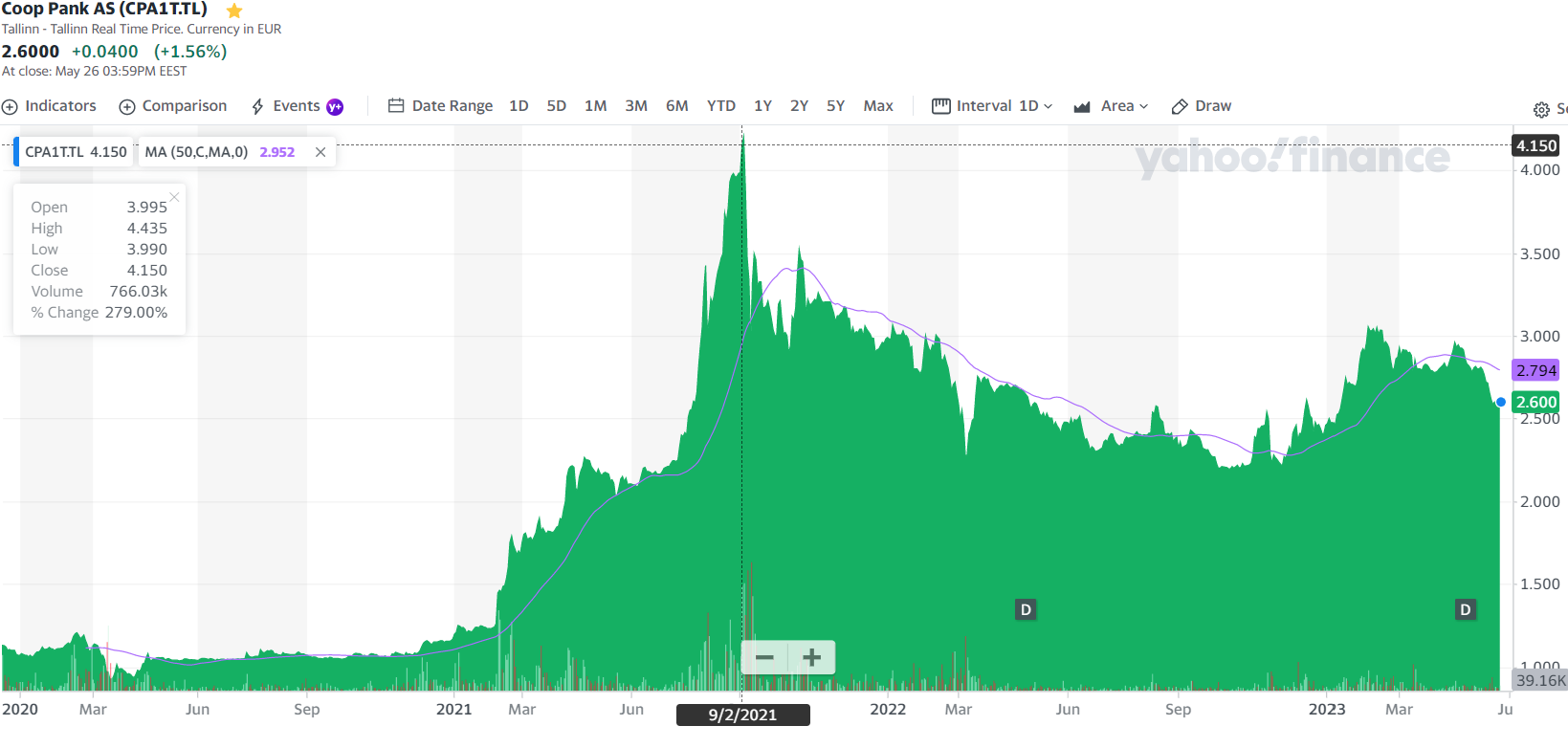Select the 3M range
The image size is (1568, 748).
[x=636, y=106]
